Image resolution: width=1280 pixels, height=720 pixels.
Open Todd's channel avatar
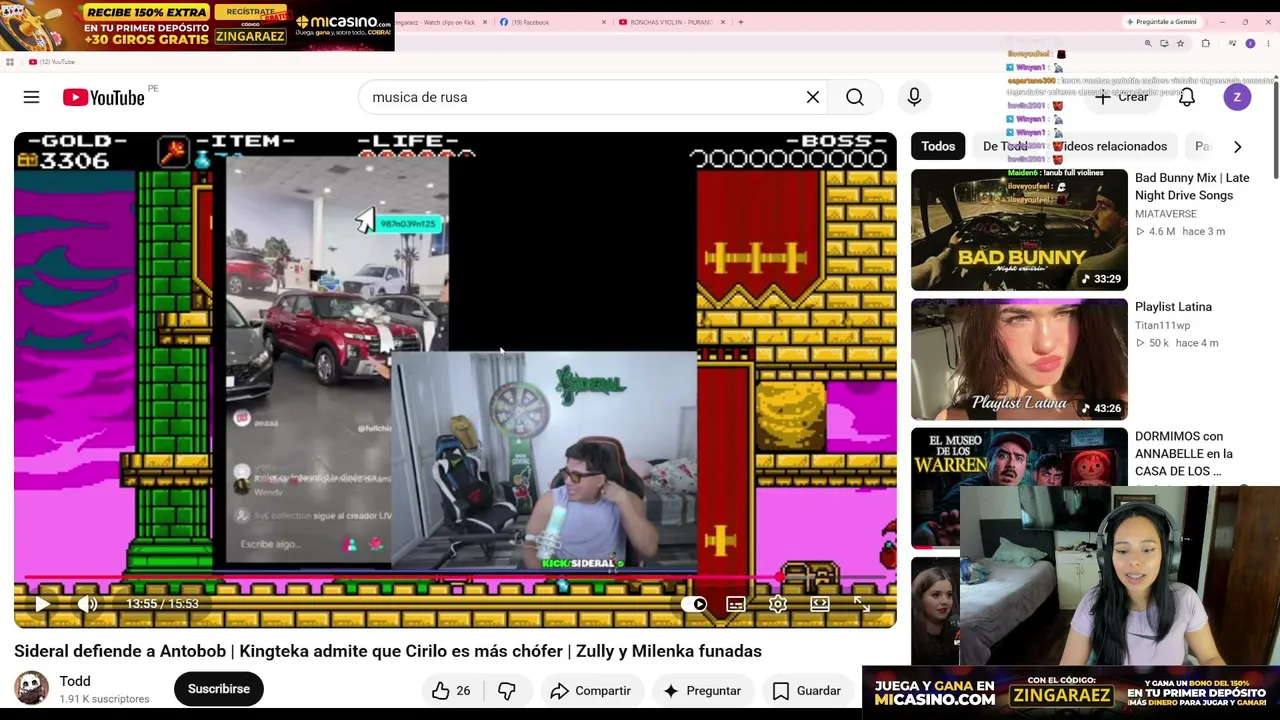(x=31, y=688)
